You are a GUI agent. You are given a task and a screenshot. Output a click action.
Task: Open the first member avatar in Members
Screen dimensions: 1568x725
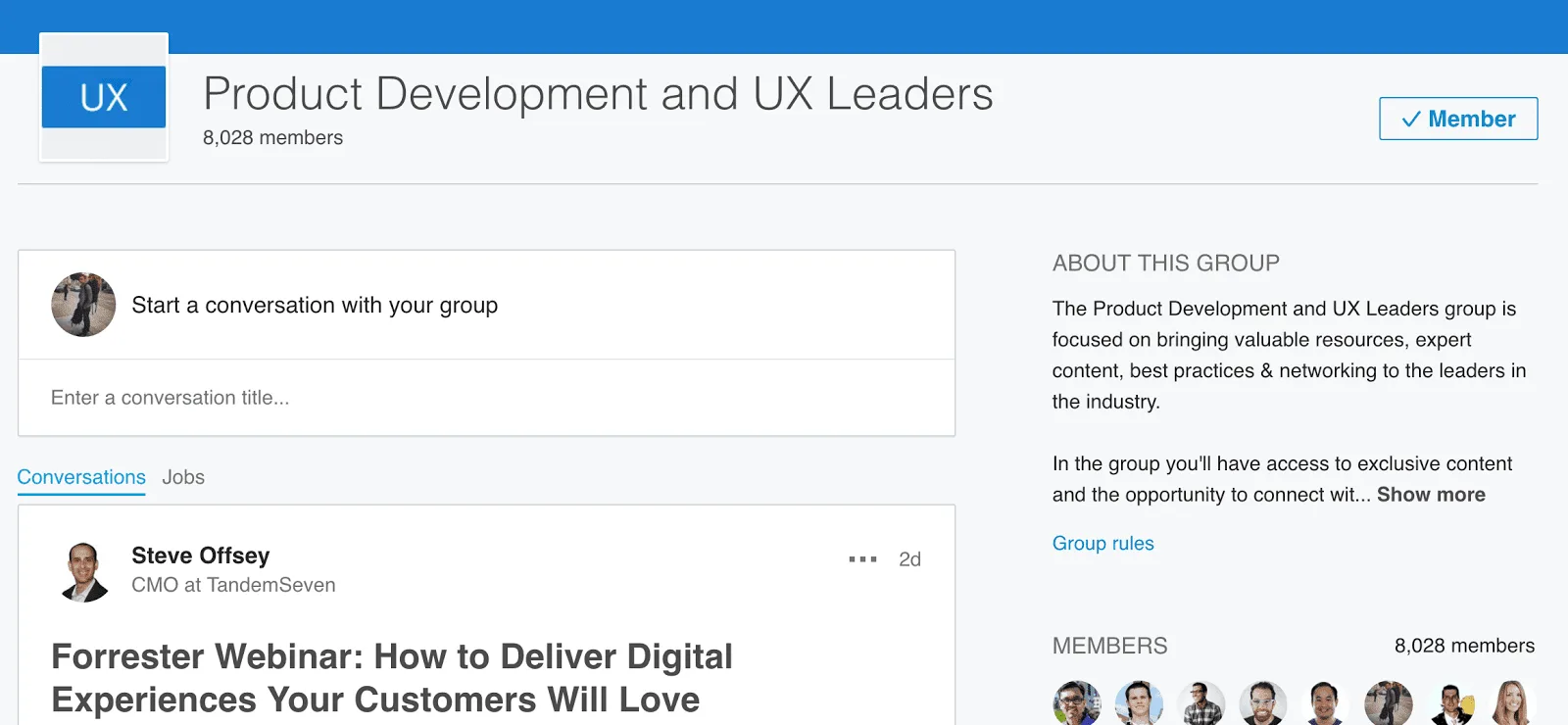pos(1077,703)
